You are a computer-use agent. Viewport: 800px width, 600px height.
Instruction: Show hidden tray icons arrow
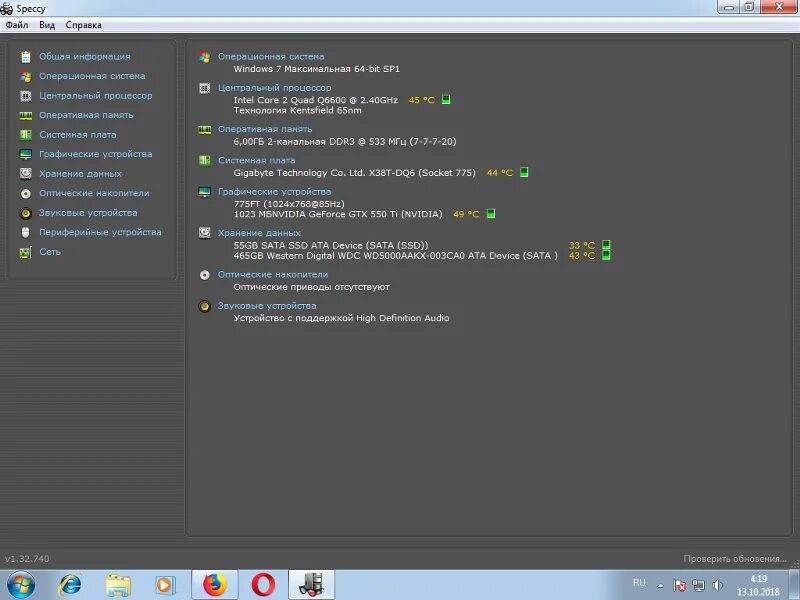pos(660,586)
